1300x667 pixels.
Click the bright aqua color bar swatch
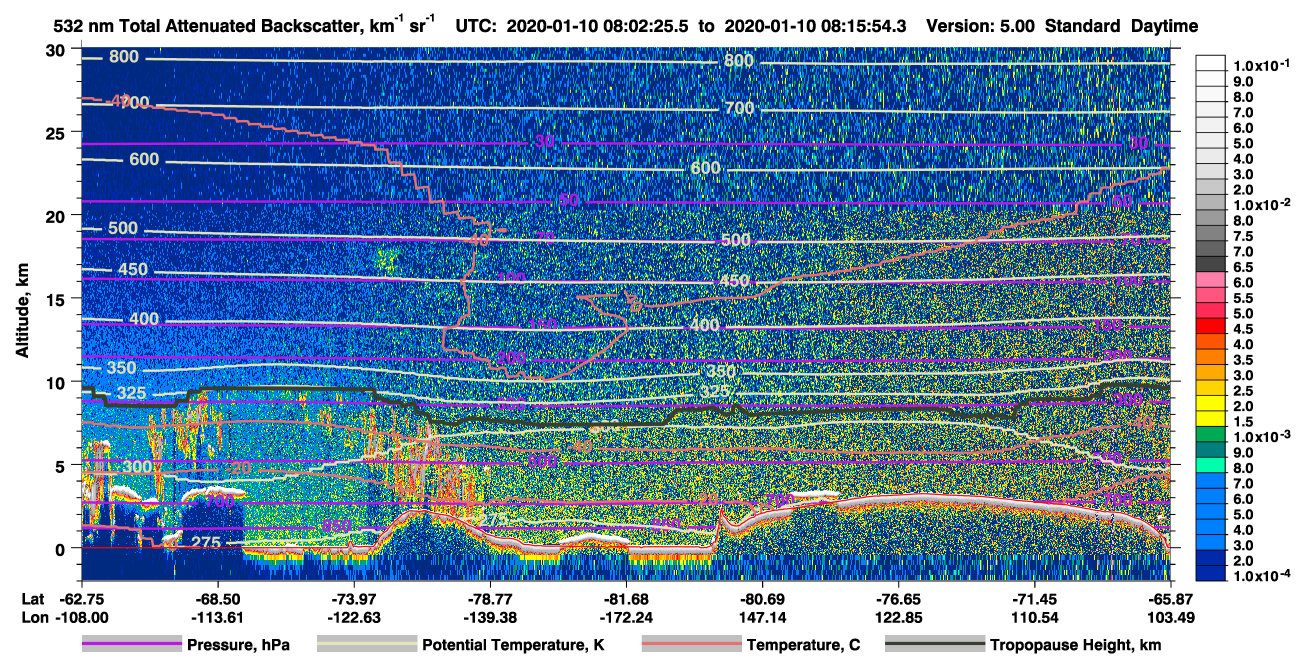pyautogui.click(x=1210, y=465)
